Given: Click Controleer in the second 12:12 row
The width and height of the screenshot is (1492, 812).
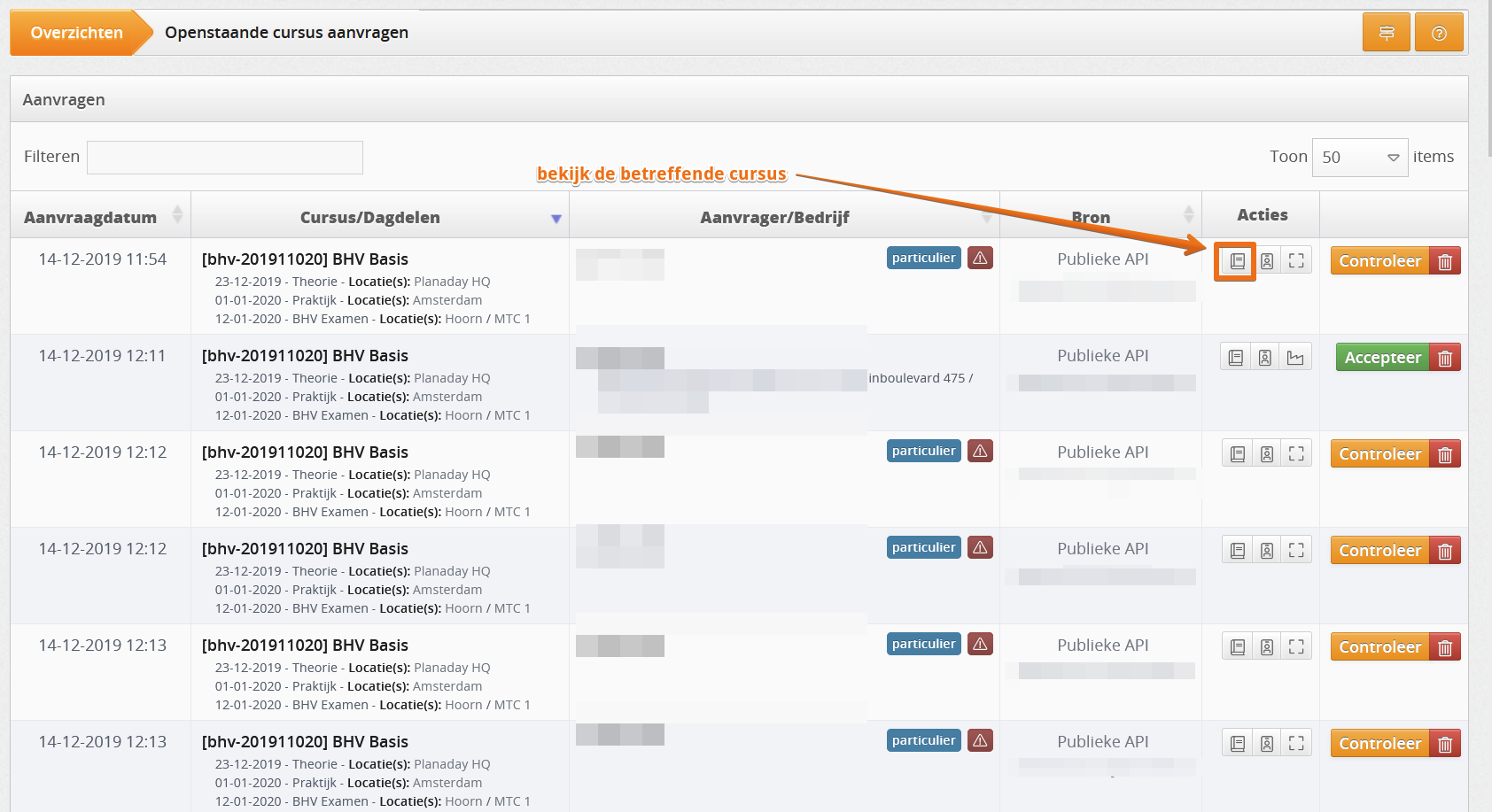Looking at the screenshot, I should [x=1379, y=551].
